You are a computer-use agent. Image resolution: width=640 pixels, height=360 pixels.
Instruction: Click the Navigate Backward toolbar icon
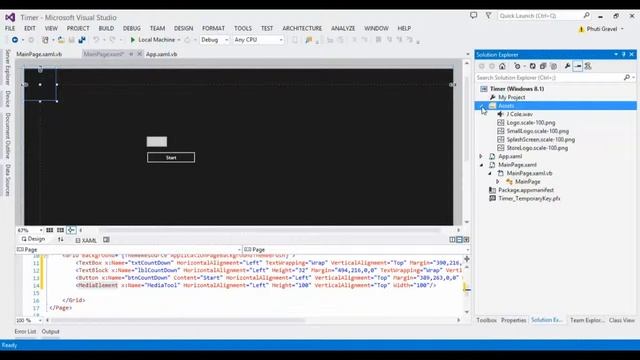(x=15, y=40)
